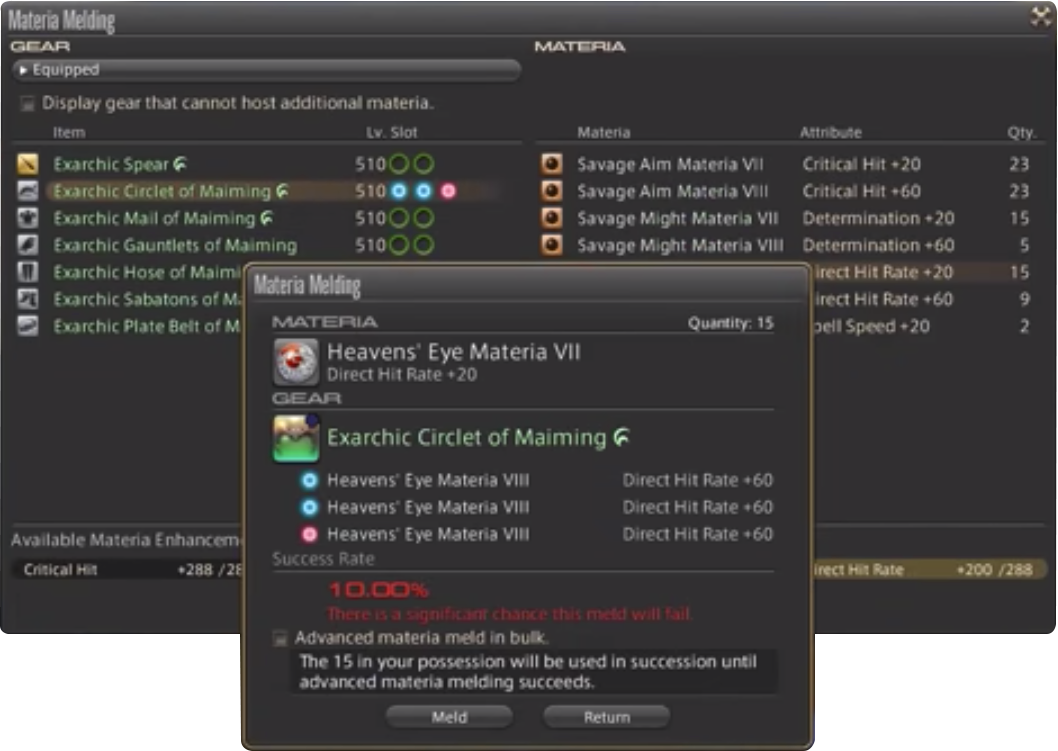Viewport: 1058px width, 751px height.
Task: Click the Attribute column header
Action: click(x=831, y=132)
